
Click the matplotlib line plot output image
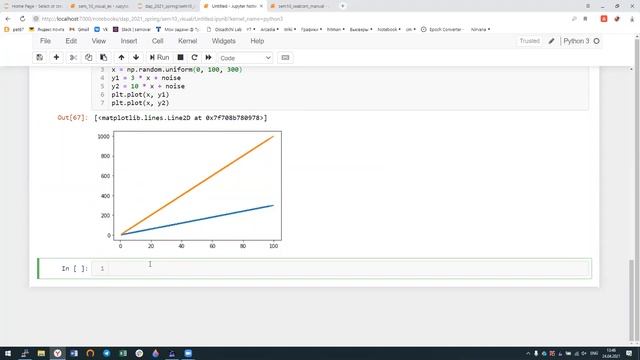click(189, 191)
